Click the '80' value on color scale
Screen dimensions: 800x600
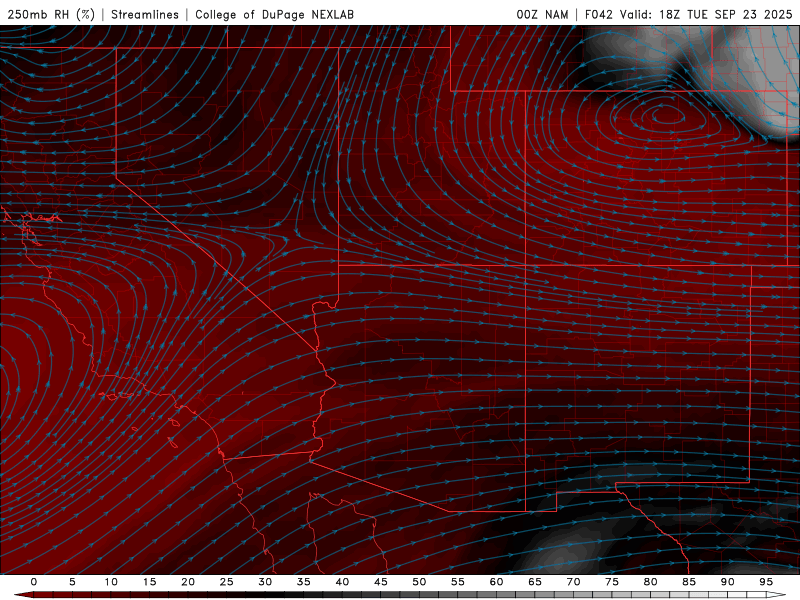coord(650,582)
